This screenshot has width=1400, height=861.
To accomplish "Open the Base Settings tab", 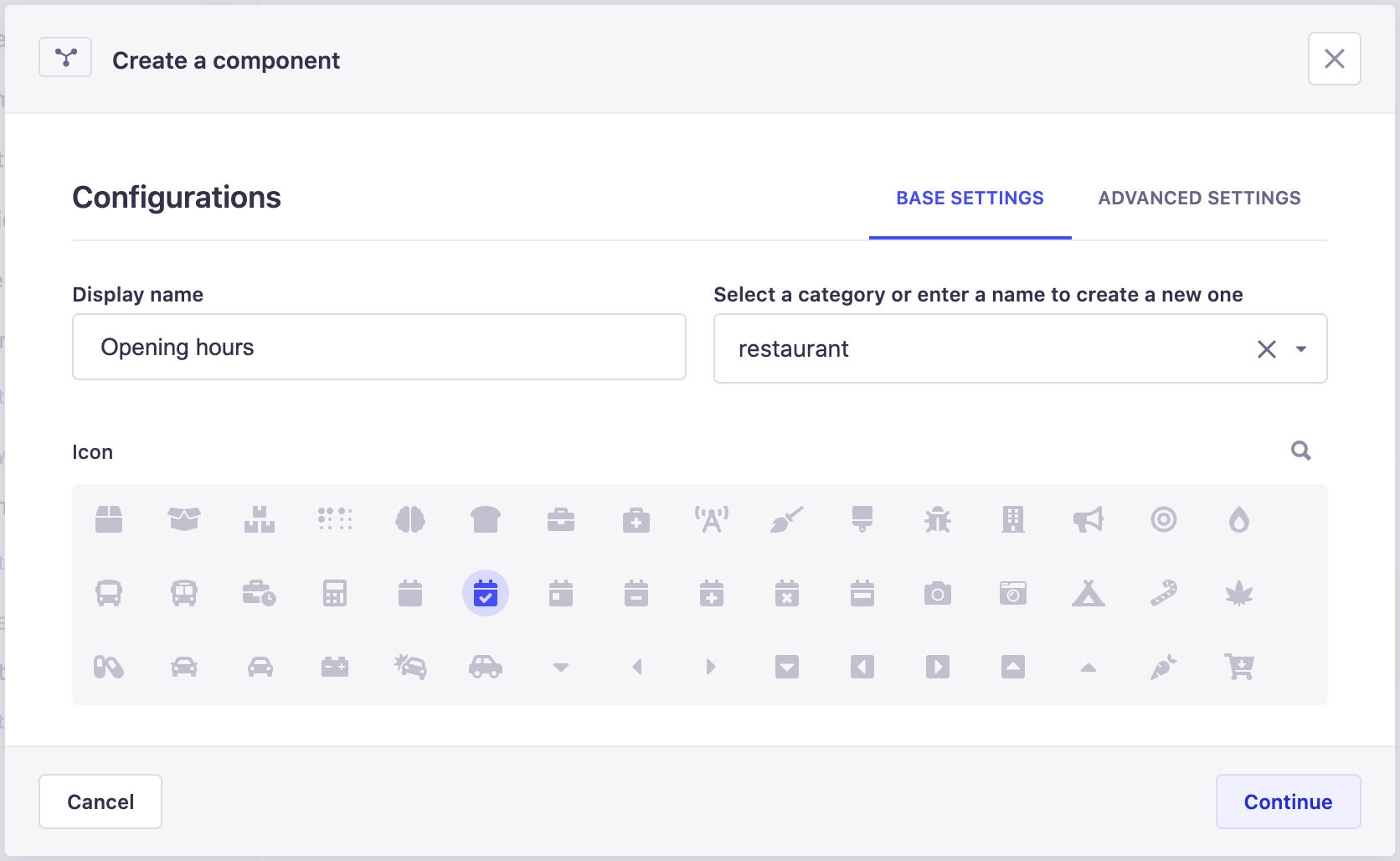I will (x=970, y=198).
